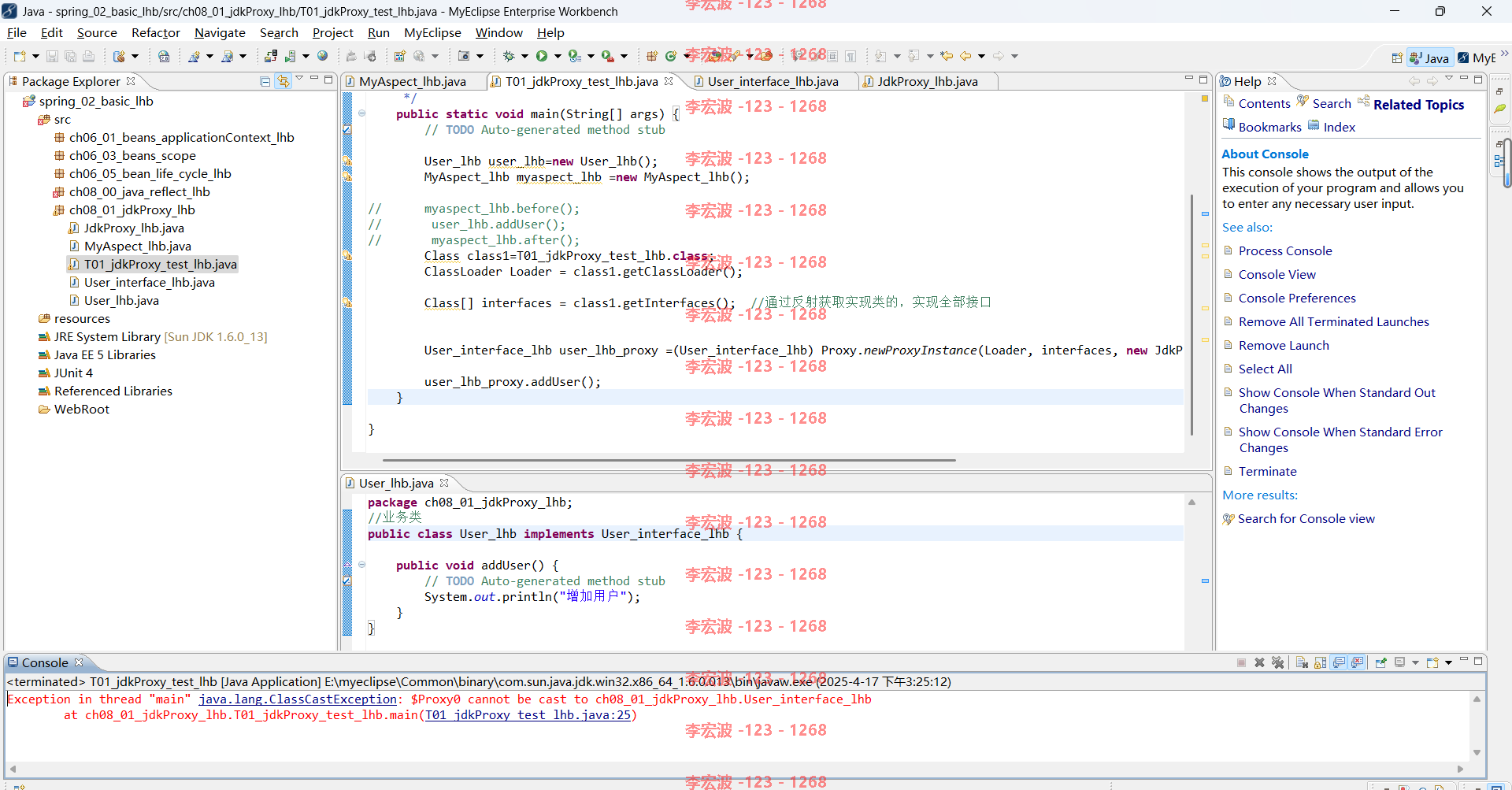The image size is (1512, 790).
Task: Toggle Link with Editor in Package Explorer
Action: click(283, 81)
